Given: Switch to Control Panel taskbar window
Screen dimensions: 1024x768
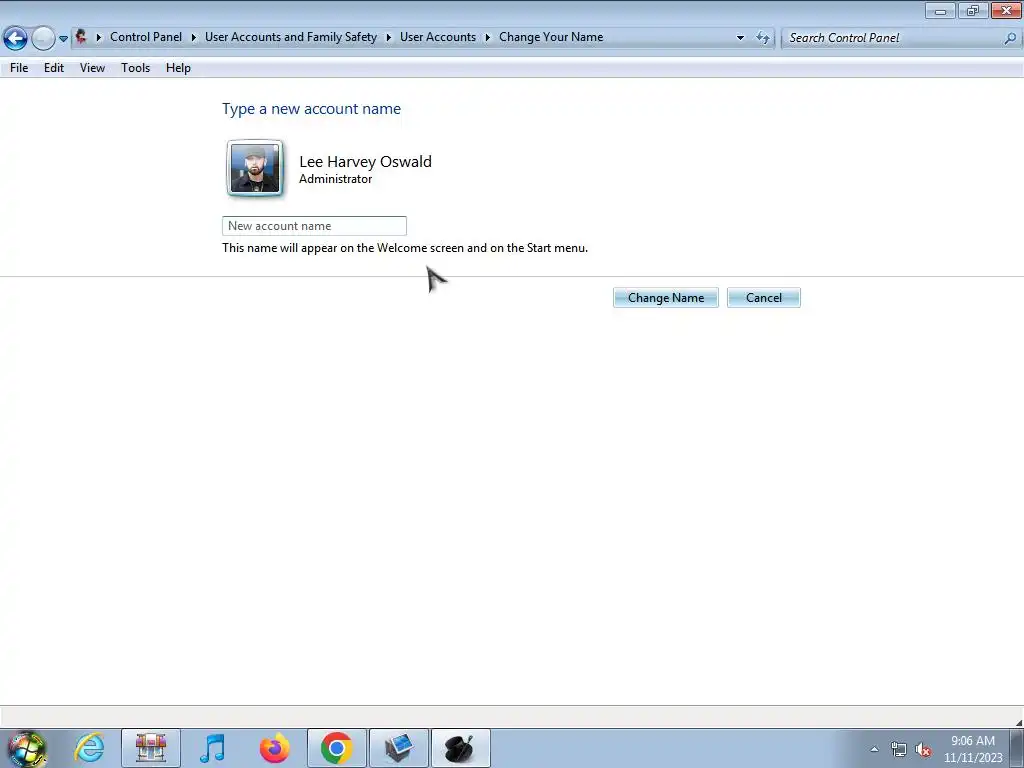Looking at the screenshot, I should point(398,748).
